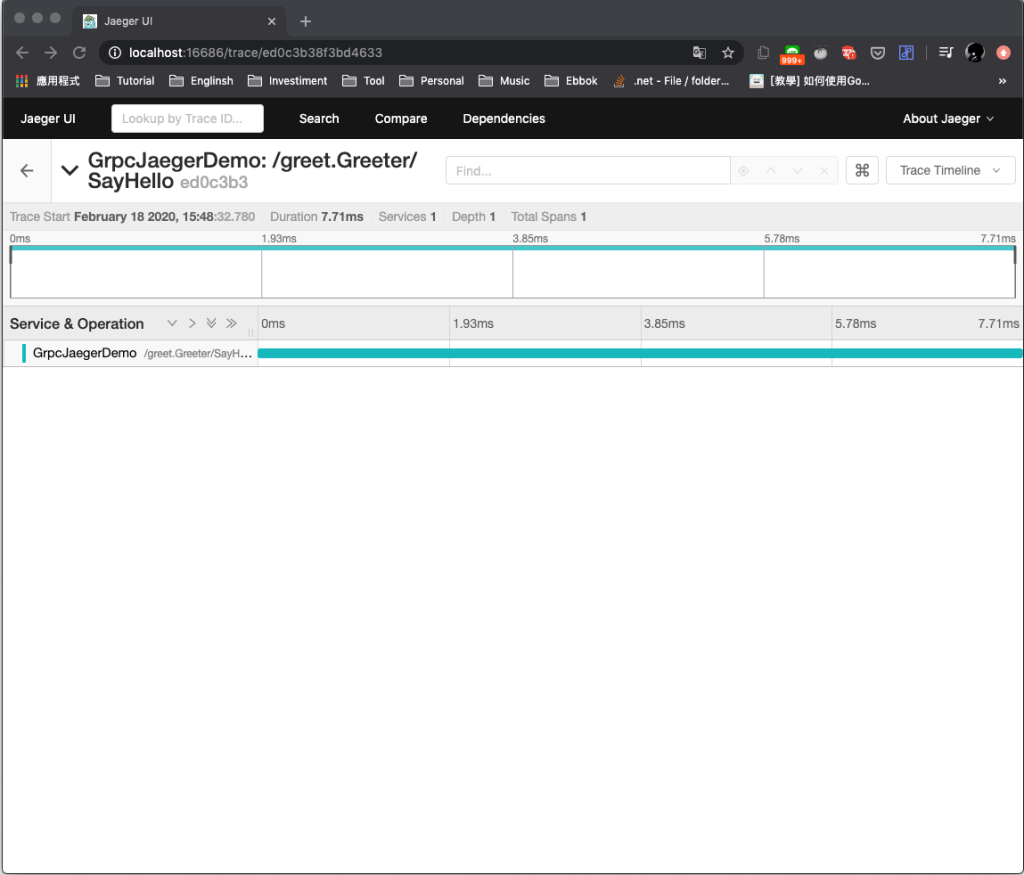The image size is (1024, 875).
Task: Click the locate matching span target icon
Action: pos(743,170)
